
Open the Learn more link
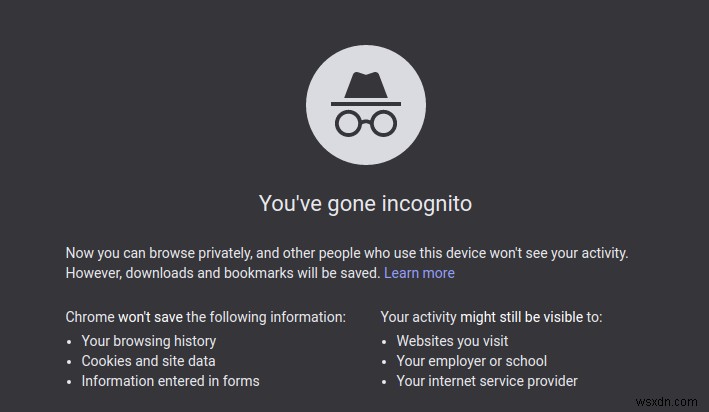tap(419, 273)
